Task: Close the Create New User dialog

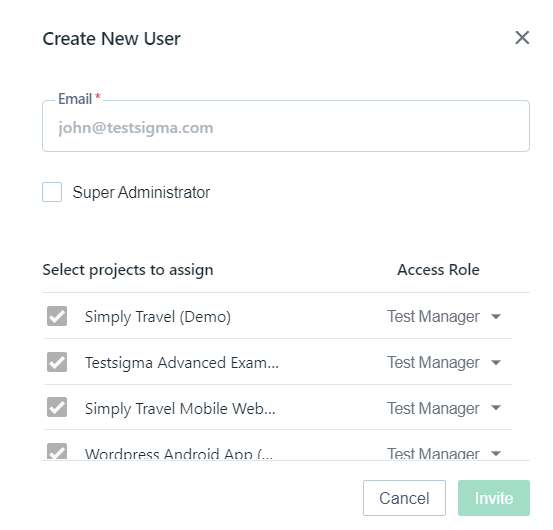Action: 522,38
